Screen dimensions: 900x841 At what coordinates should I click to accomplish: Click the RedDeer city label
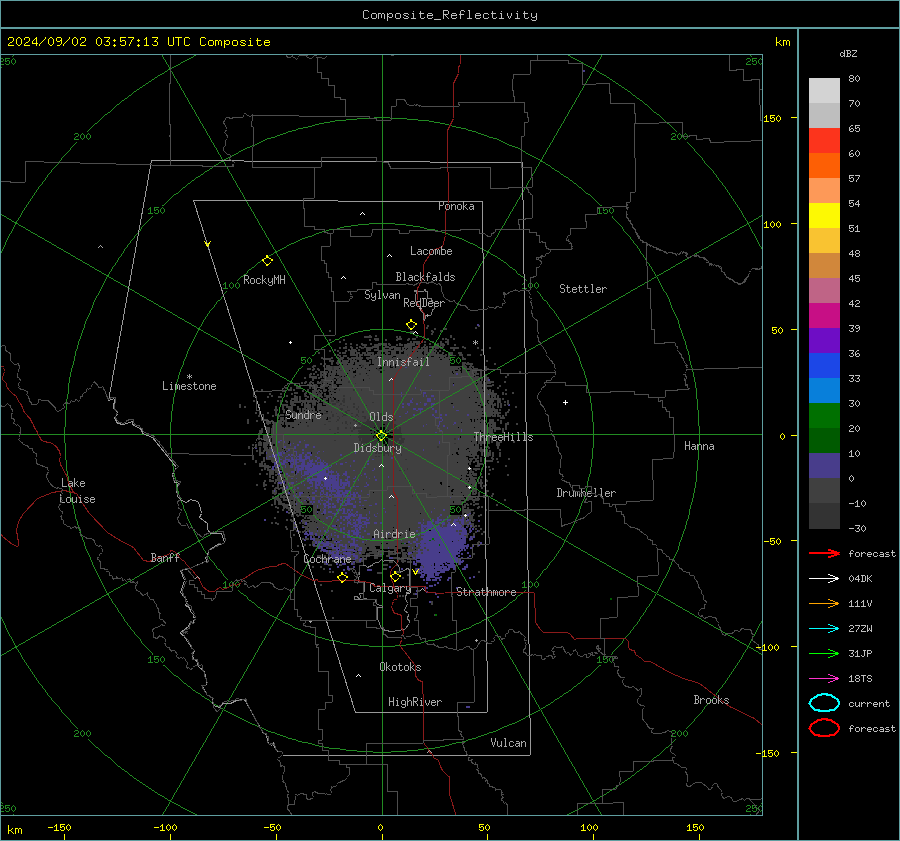[424, 303]
